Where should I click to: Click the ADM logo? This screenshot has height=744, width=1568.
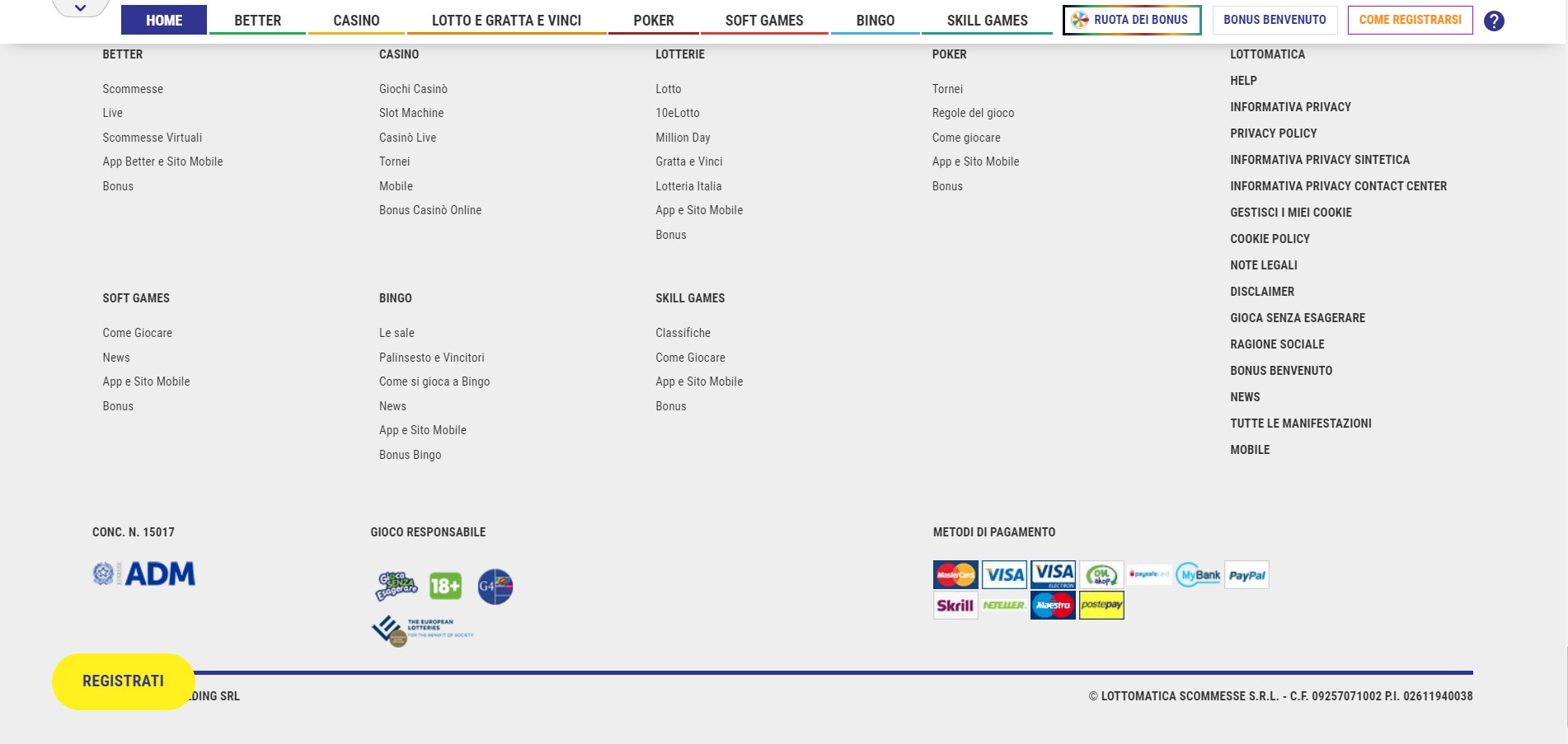pos(143,573)
